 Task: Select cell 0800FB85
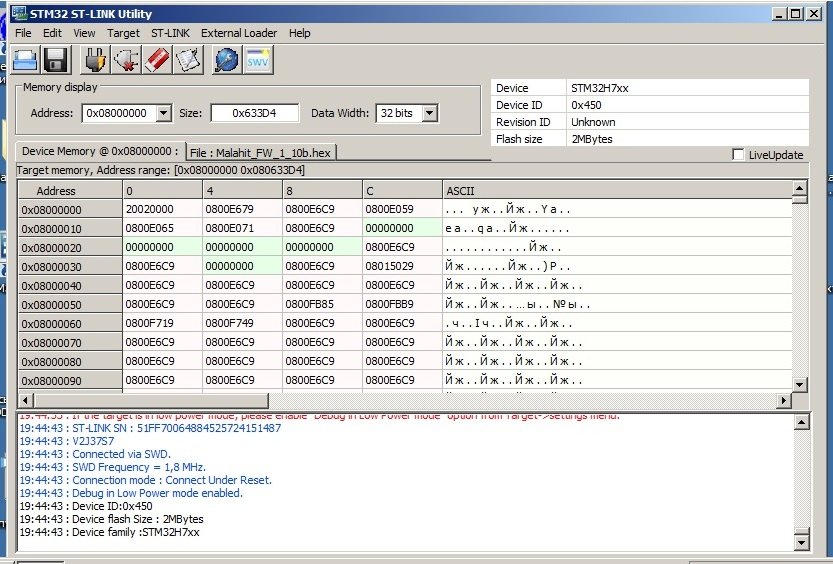tap(322, 304)
